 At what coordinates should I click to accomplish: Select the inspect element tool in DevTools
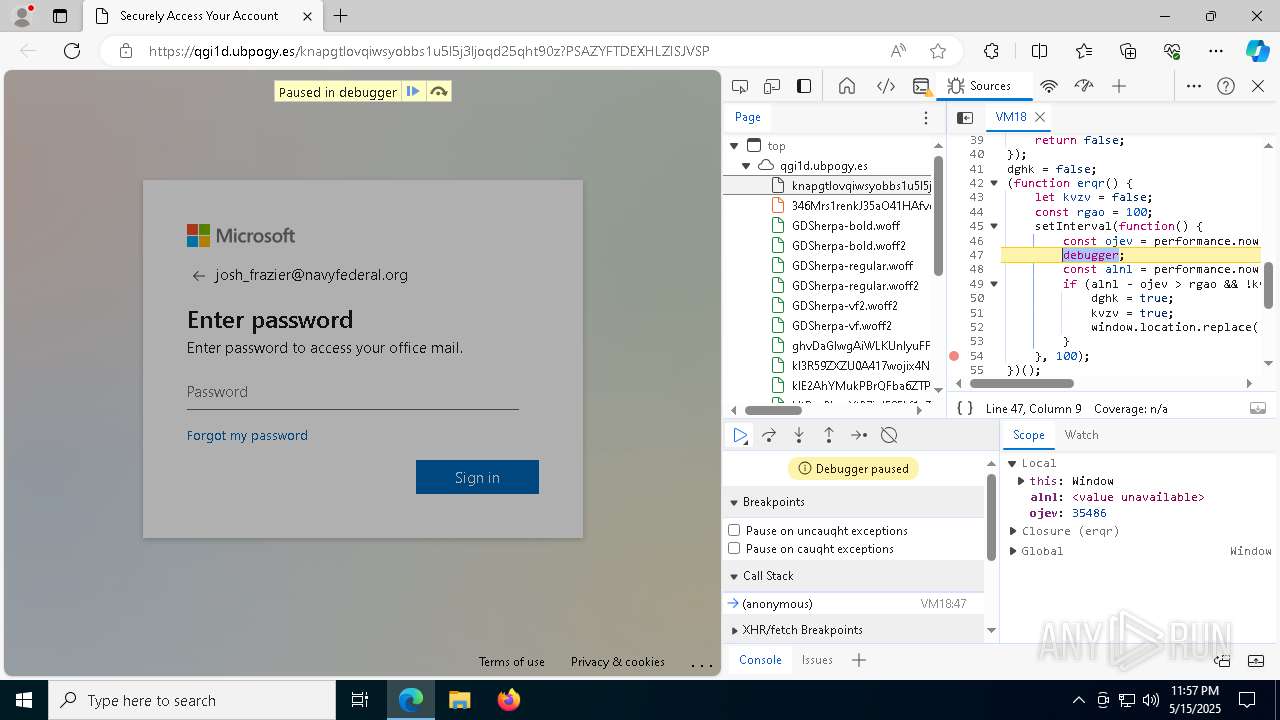pyautogui.click(x=740, y=86)
